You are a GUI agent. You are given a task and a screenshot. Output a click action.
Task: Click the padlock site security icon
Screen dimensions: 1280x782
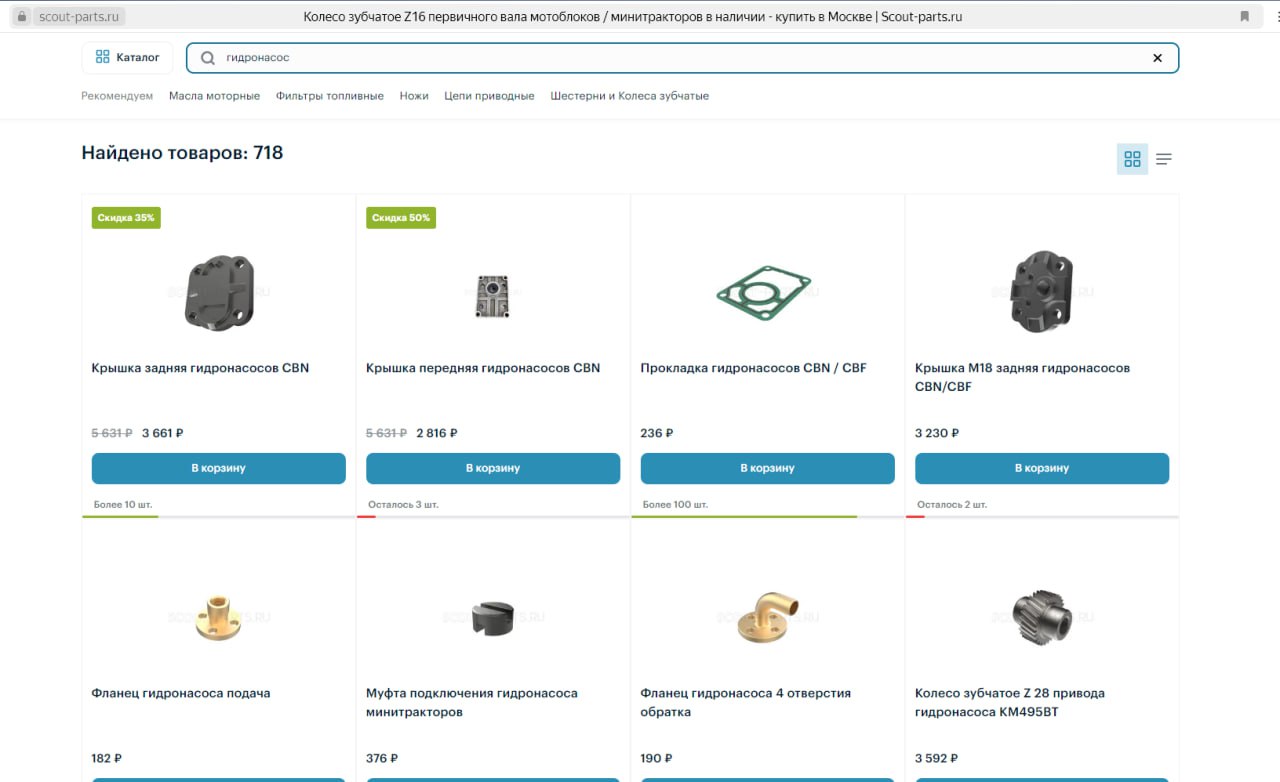click(x=21, y=17)
